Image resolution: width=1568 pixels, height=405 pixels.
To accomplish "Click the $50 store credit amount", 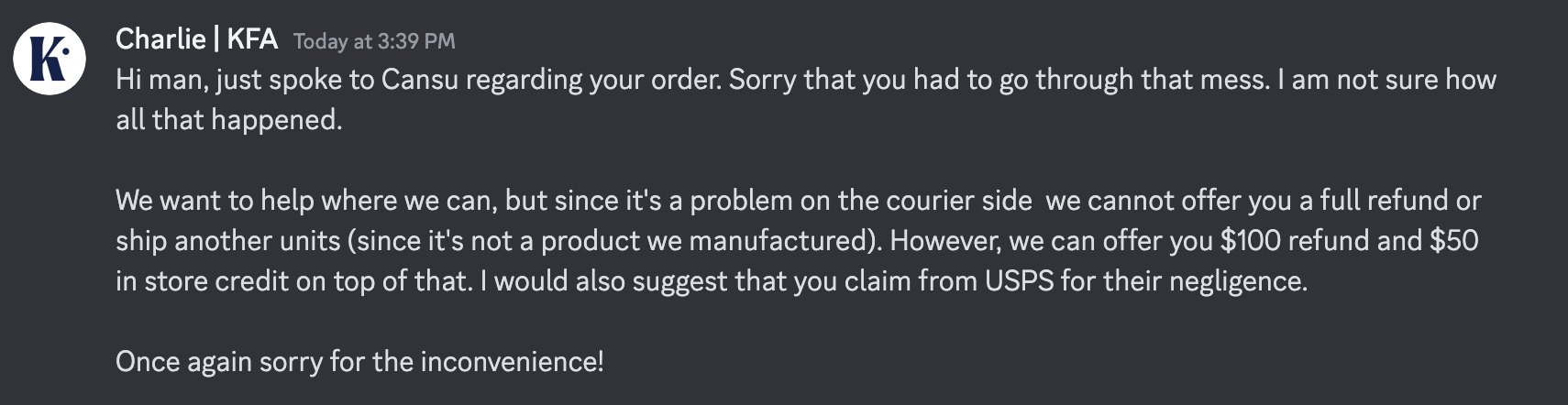I will [1454, 240].
